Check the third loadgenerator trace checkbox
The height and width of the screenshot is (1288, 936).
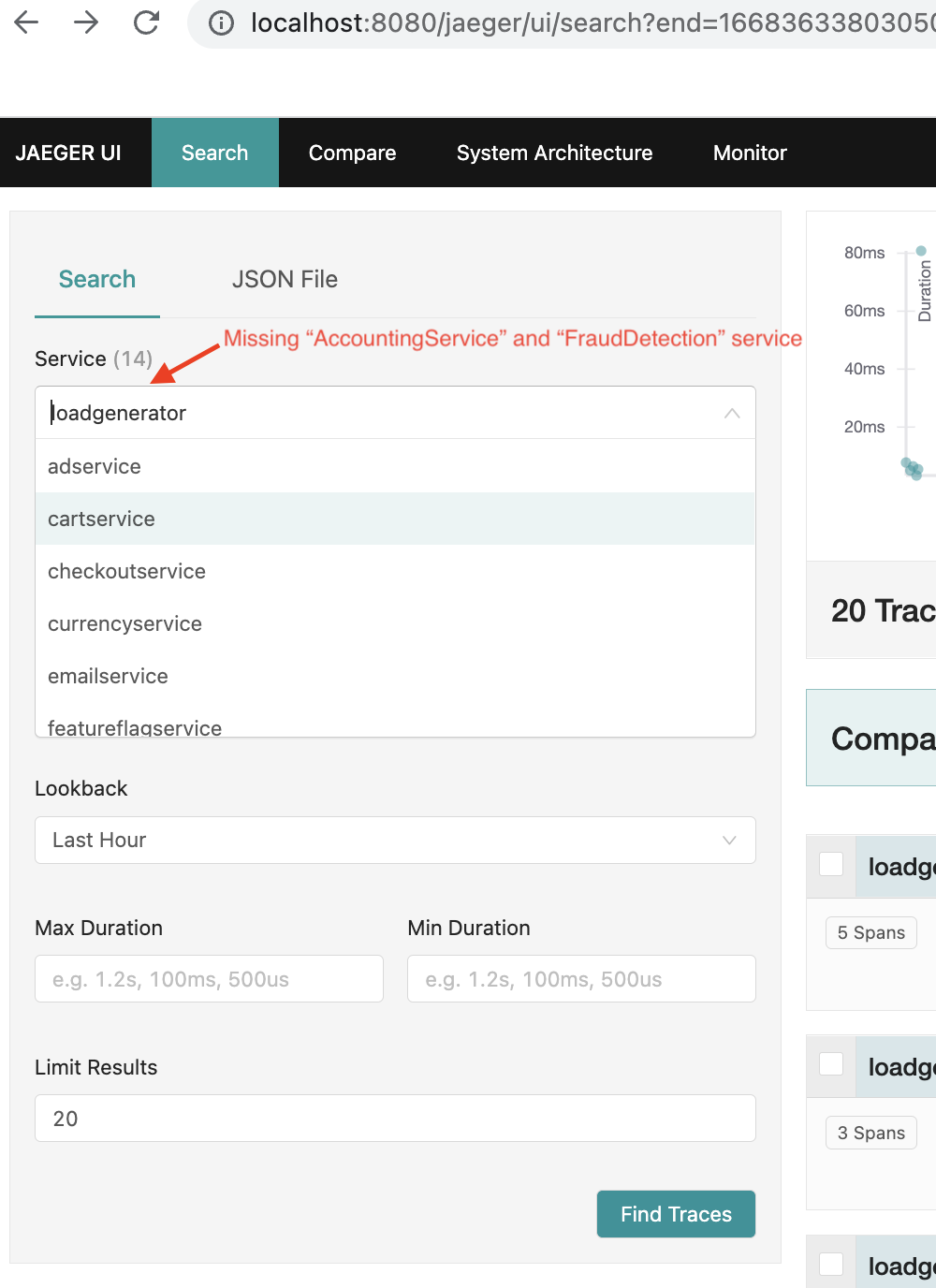(x=830, y=1264)
